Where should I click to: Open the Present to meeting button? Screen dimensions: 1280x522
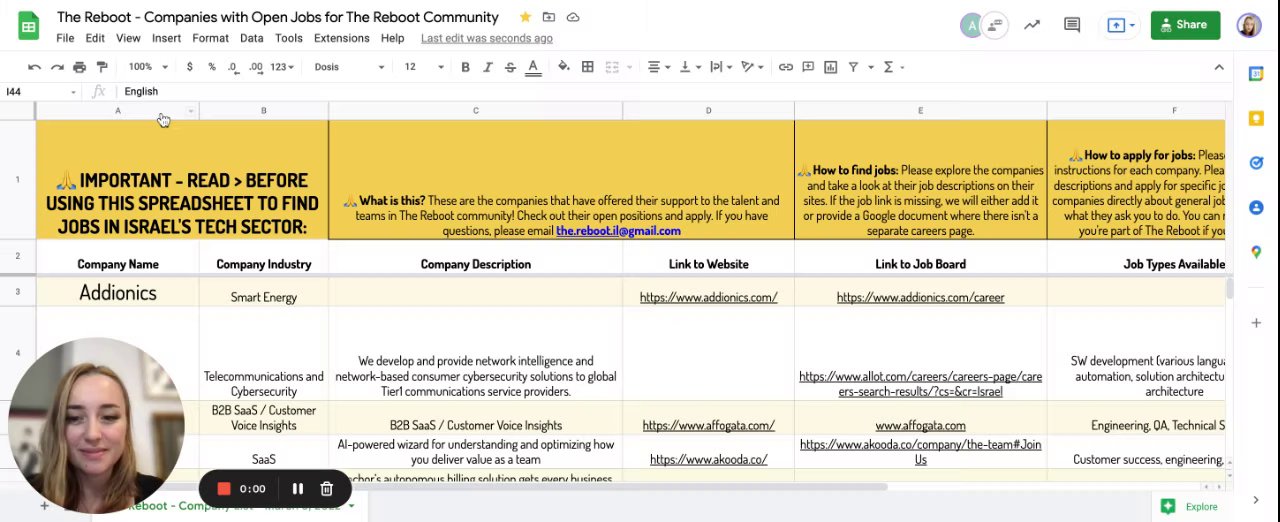tap(1120, 25)
